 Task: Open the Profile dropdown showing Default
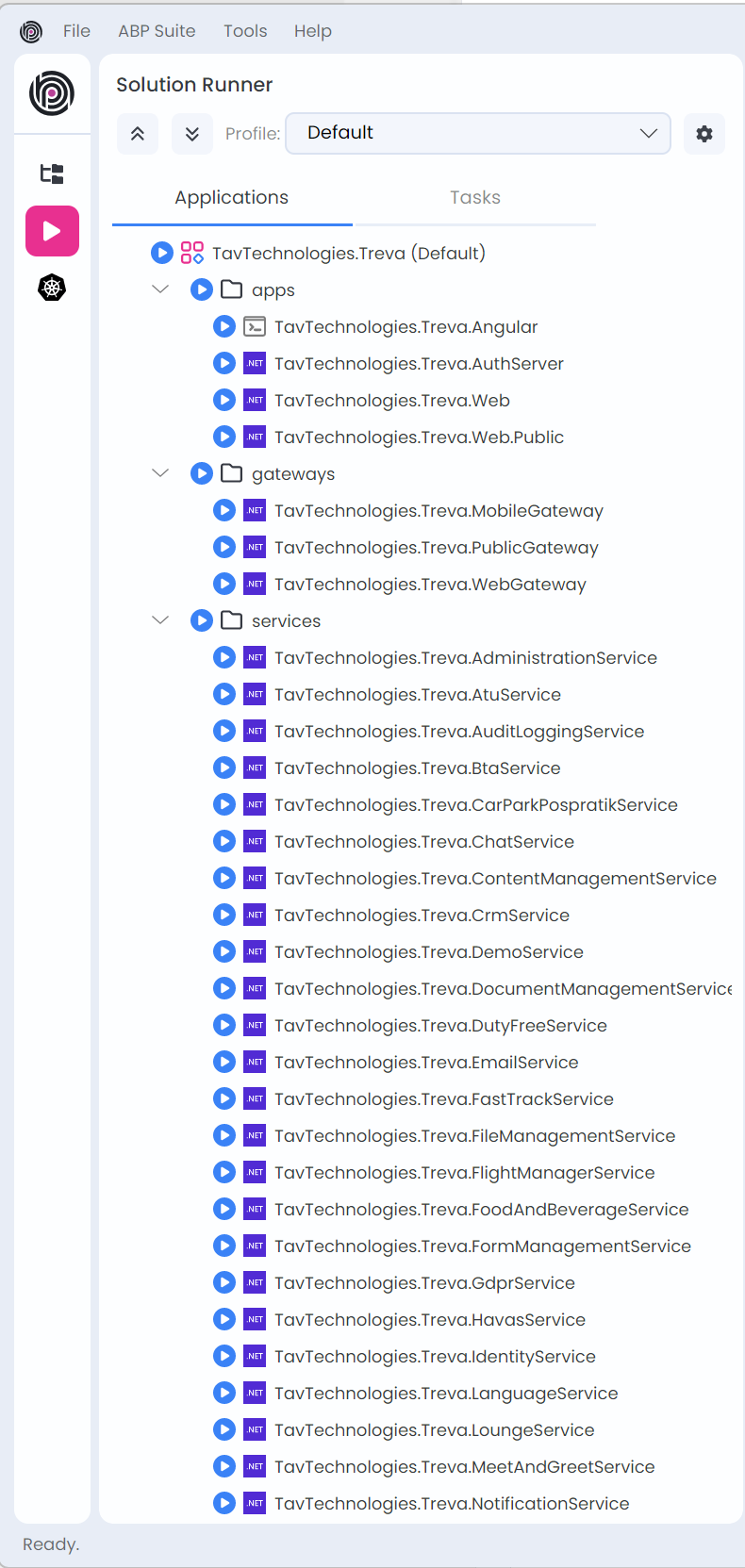[477, 133]
